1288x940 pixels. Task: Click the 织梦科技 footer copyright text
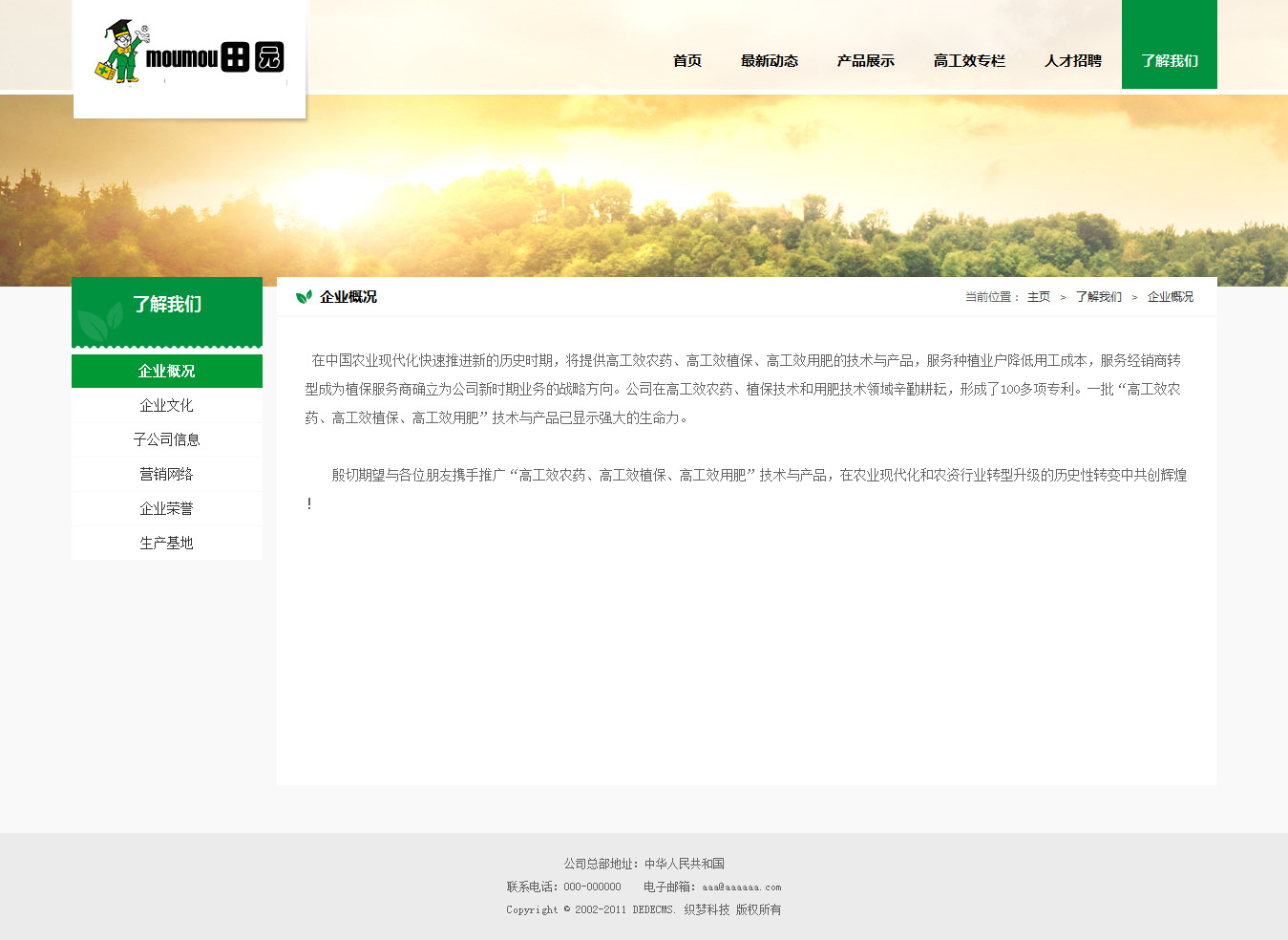[x=707, y=909]
